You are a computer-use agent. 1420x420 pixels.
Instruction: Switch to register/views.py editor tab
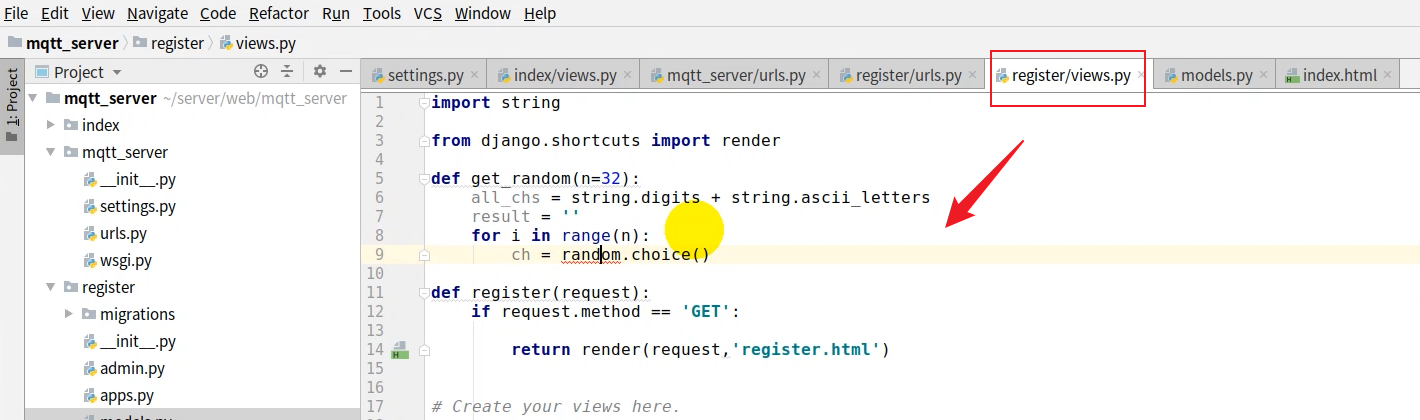(1070, 75)
